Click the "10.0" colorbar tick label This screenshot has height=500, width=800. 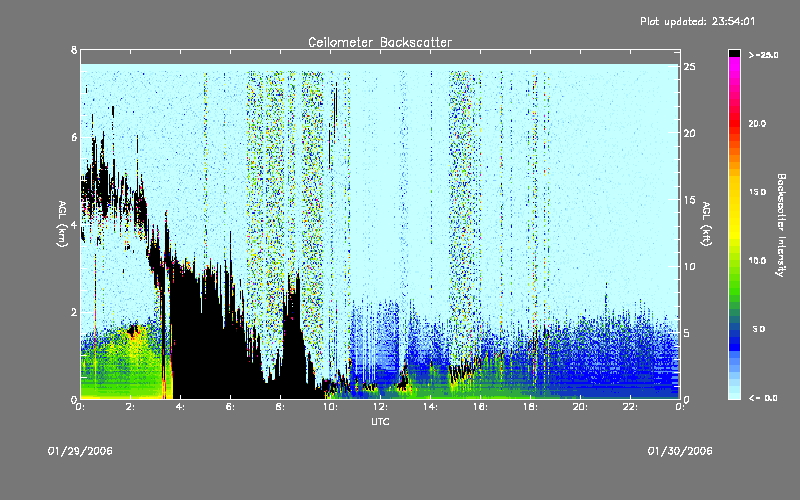(757, 260)
